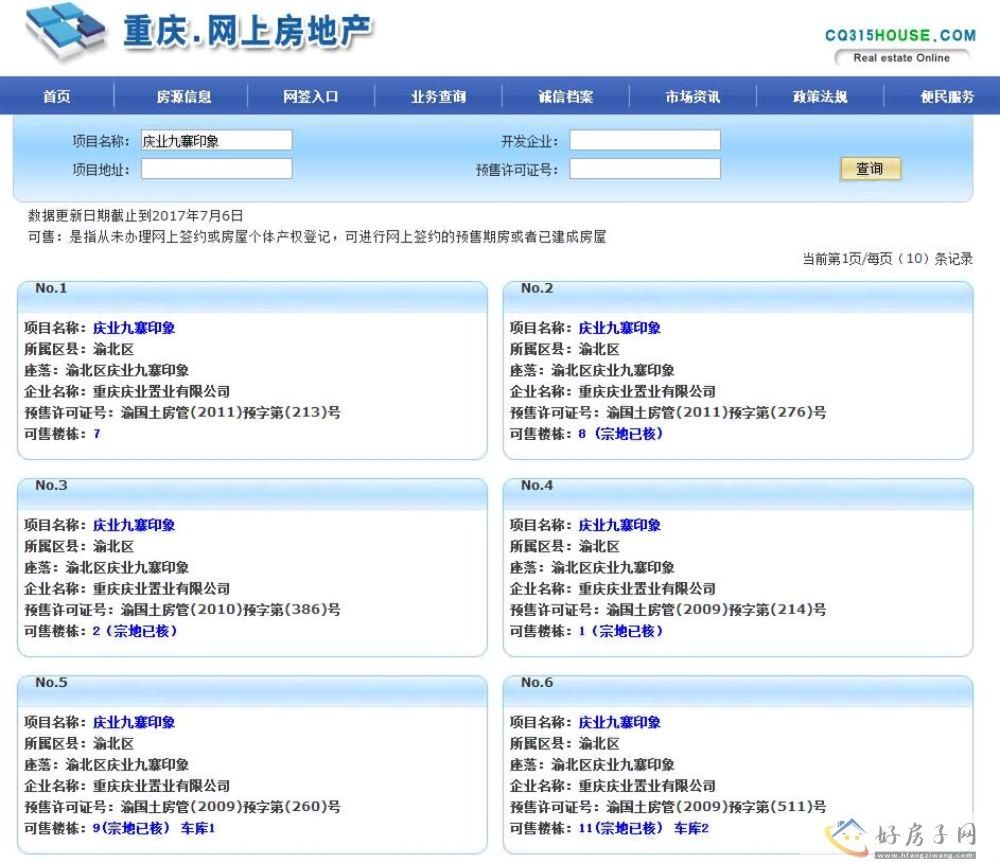The height and width of the screenshot is (863, 1000).
Task: Click the 重庆网上房地产 cube logo icon
Action: tap(66, 31)
